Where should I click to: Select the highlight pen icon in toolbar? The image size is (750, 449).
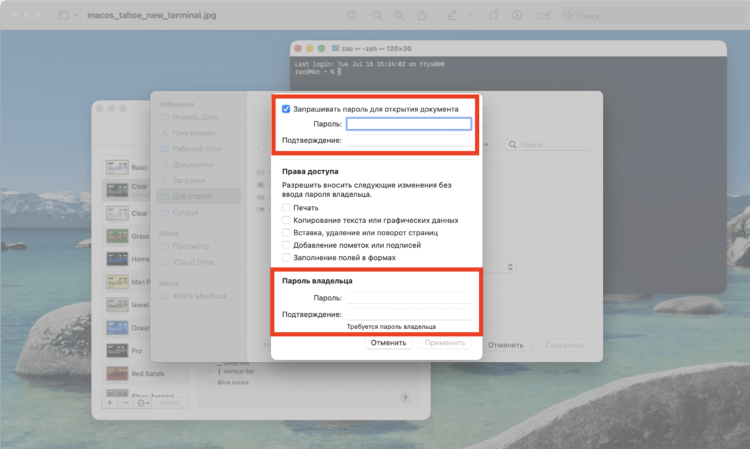click(452, 15)
